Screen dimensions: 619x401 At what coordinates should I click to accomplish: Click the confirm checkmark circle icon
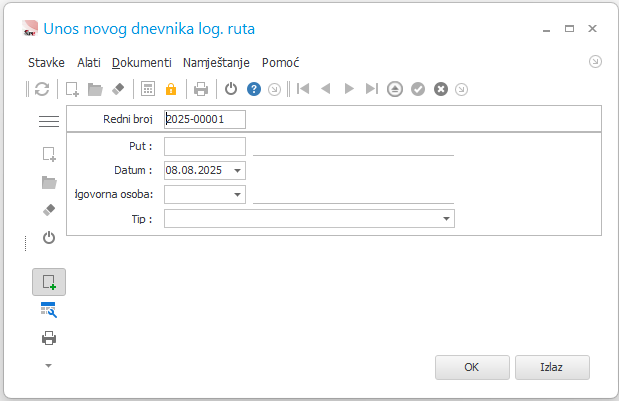coord(418,89)
